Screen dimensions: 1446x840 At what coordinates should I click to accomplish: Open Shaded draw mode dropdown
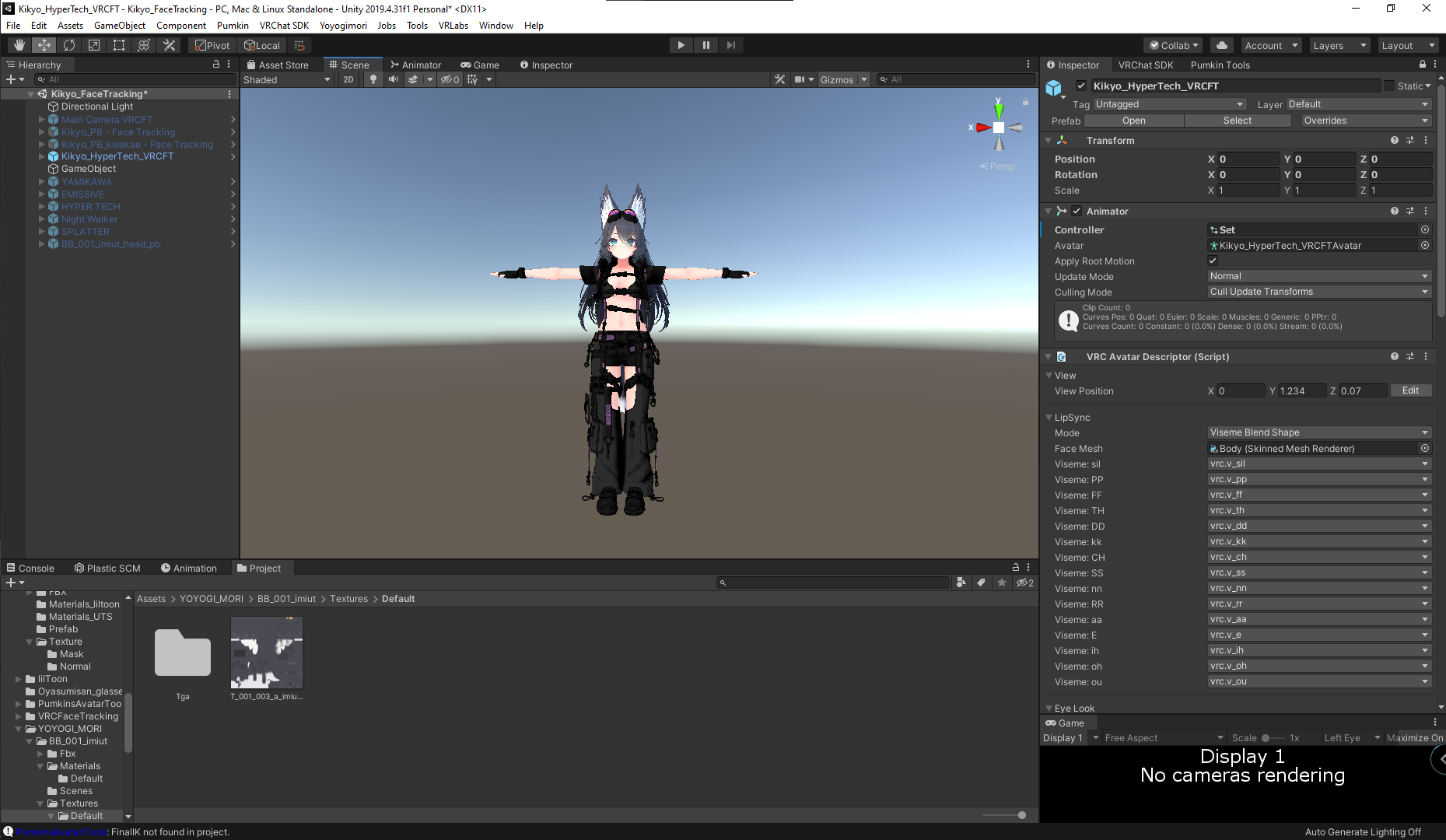click(x=287, y=79)
